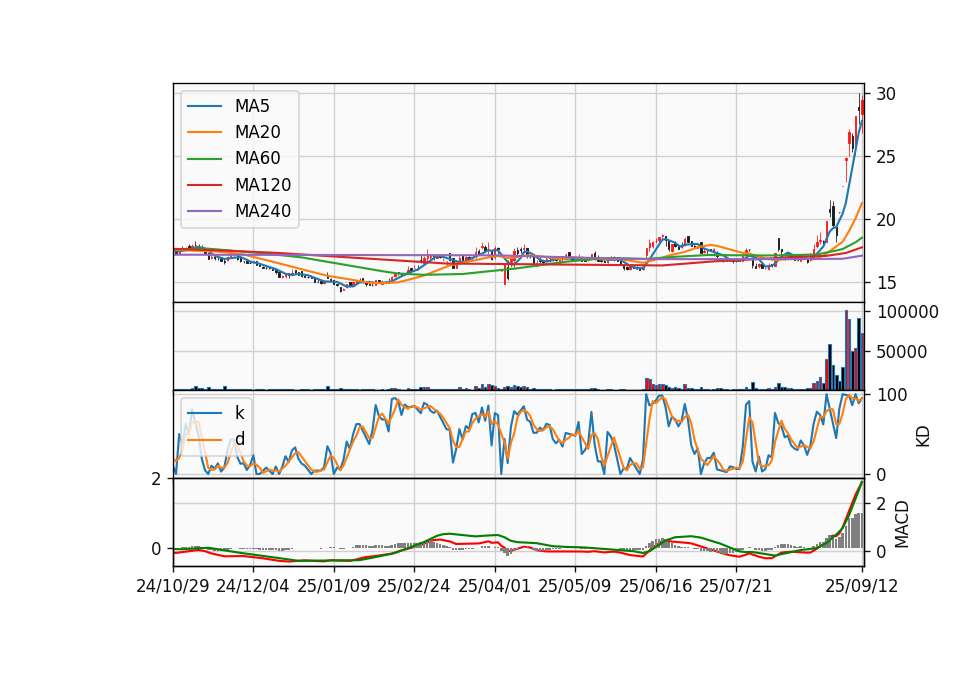960x690 pixels.
Task: Click the red MA120 legend line sample
Action: pyautogui.click(x=205, y=185)
